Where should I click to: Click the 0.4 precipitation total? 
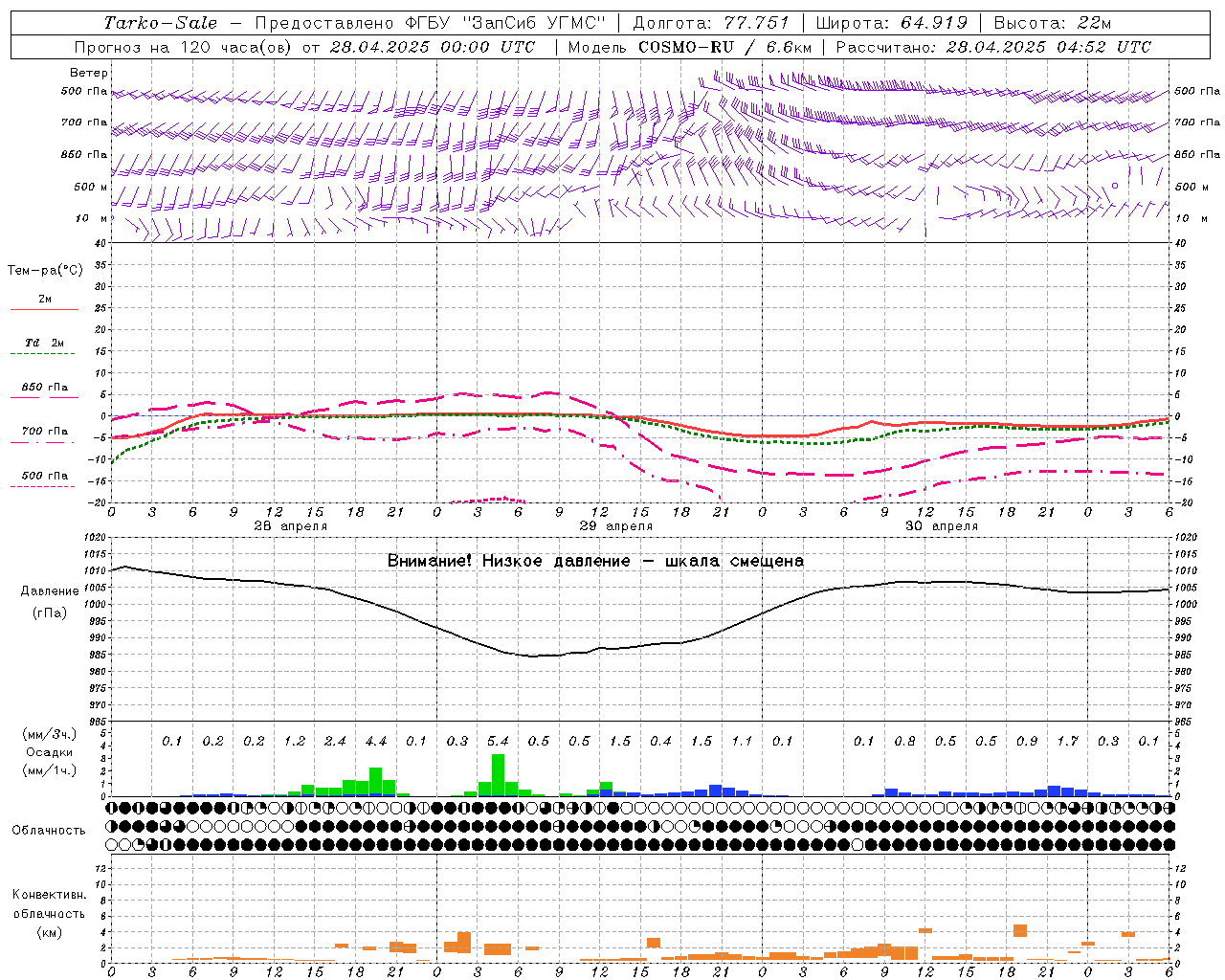[660, 741]
